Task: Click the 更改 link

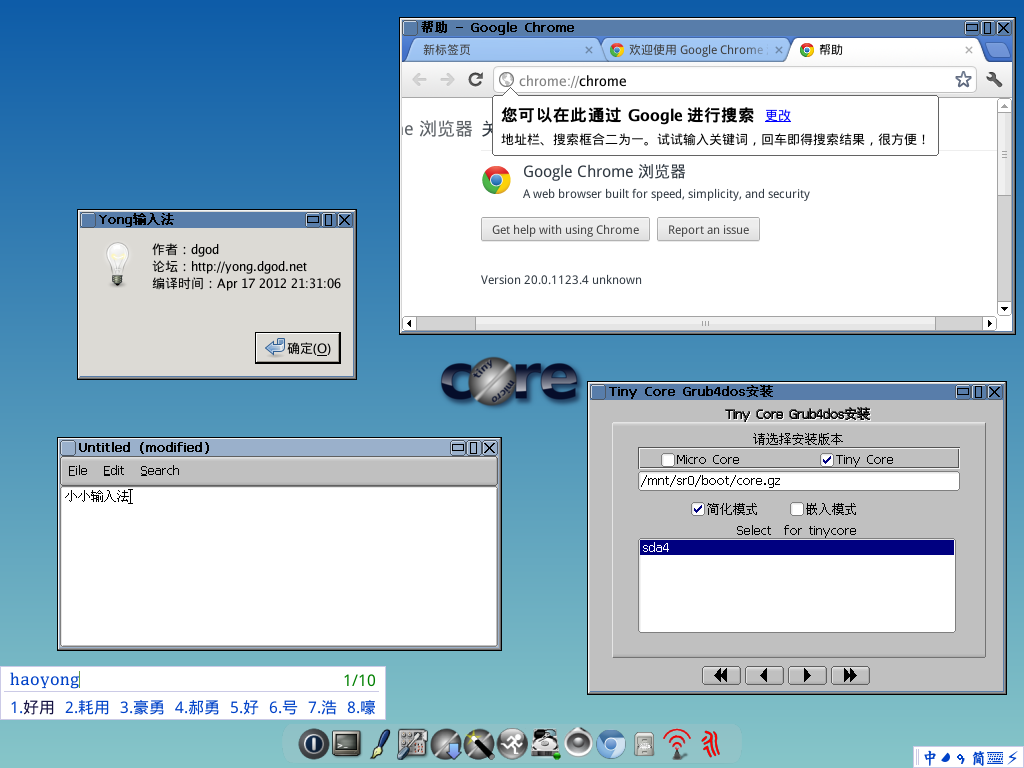Action: pos(778,116)
